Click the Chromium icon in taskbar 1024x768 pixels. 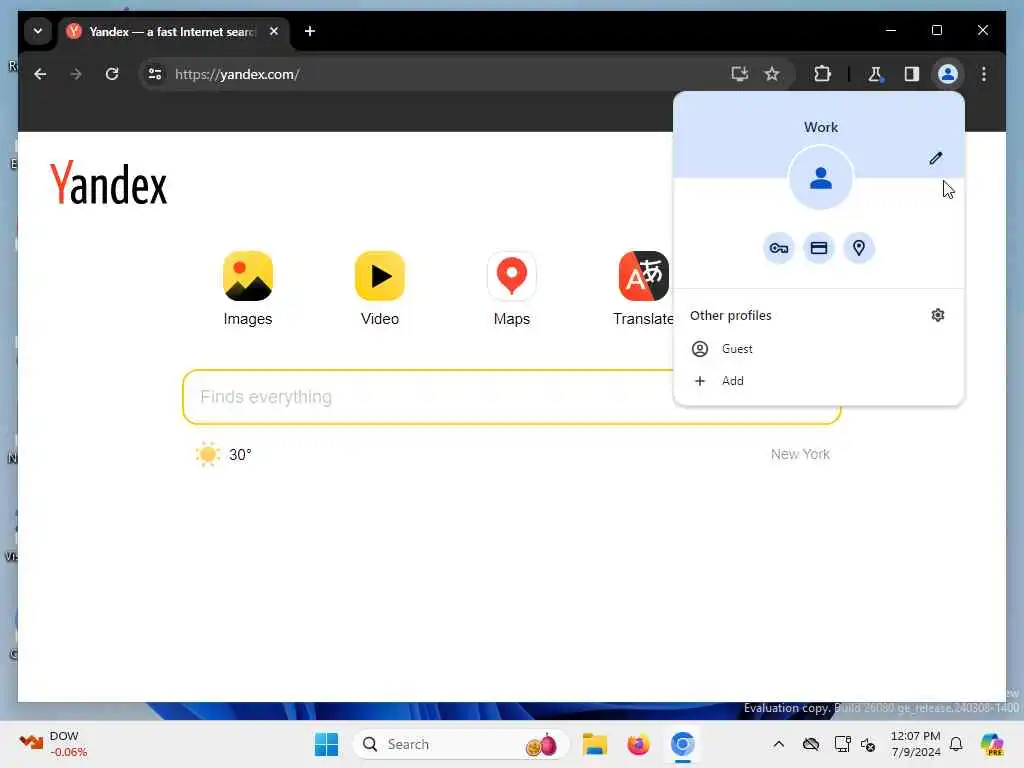click(682, 744)
